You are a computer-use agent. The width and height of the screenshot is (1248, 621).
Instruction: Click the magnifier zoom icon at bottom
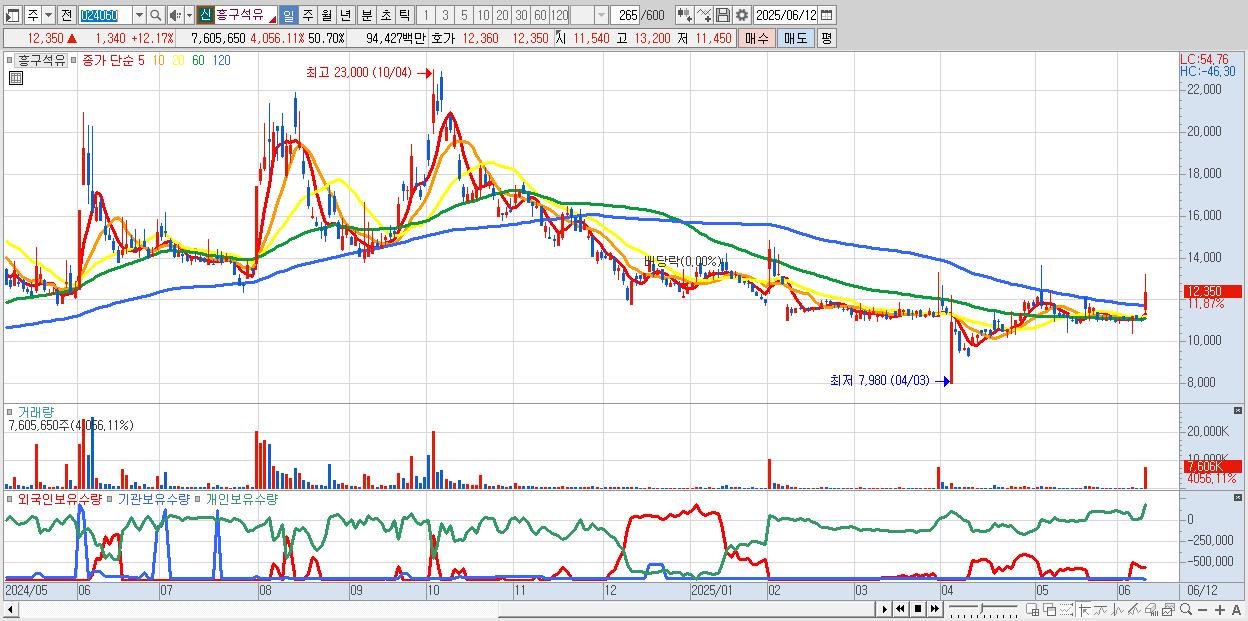[1185, 610]
